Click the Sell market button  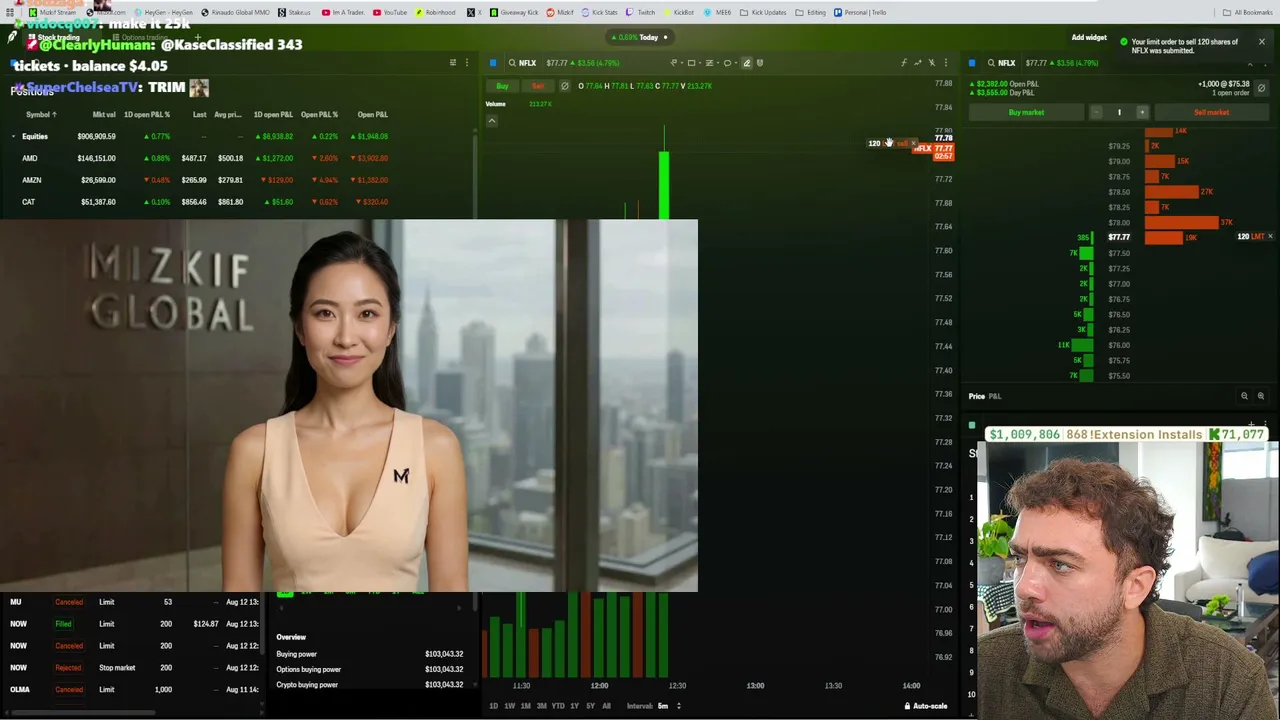1211,113
